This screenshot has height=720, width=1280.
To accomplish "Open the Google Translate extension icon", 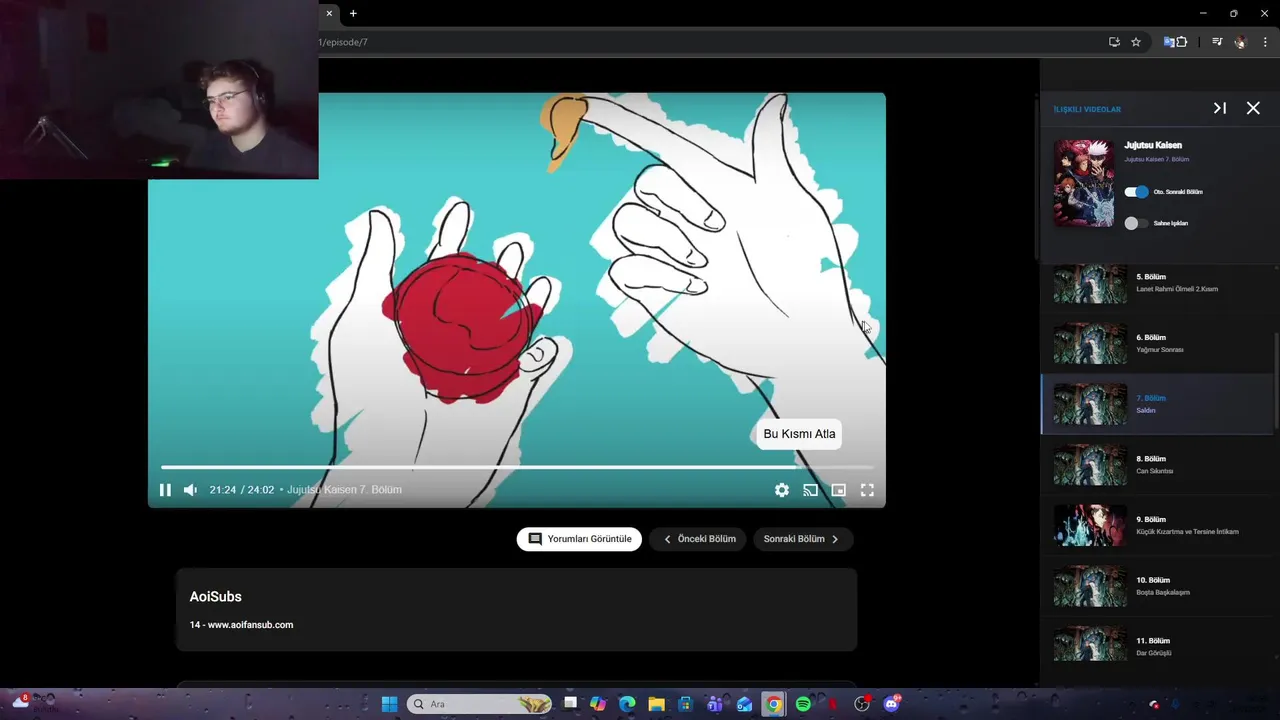I will click(1168, 42).
